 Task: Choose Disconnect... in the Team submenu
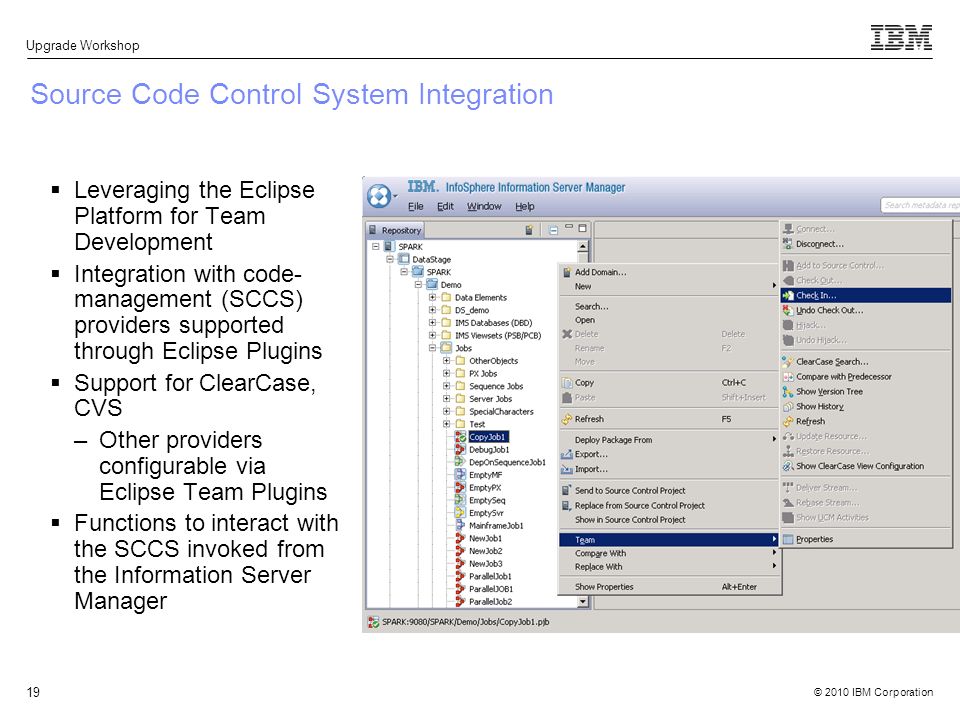[866, 244]
